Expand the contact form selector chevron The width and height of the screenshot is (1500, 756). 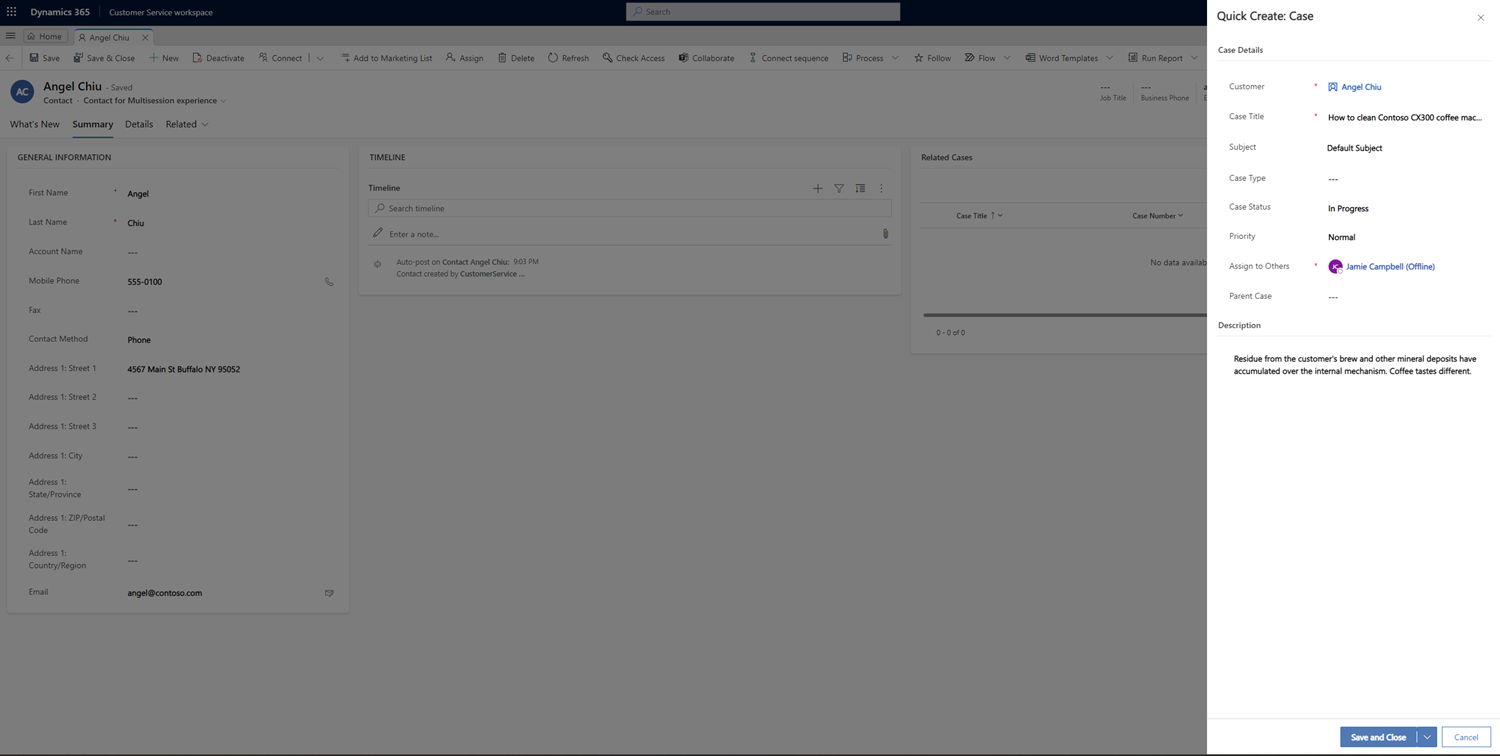click(x=223, y=101)
